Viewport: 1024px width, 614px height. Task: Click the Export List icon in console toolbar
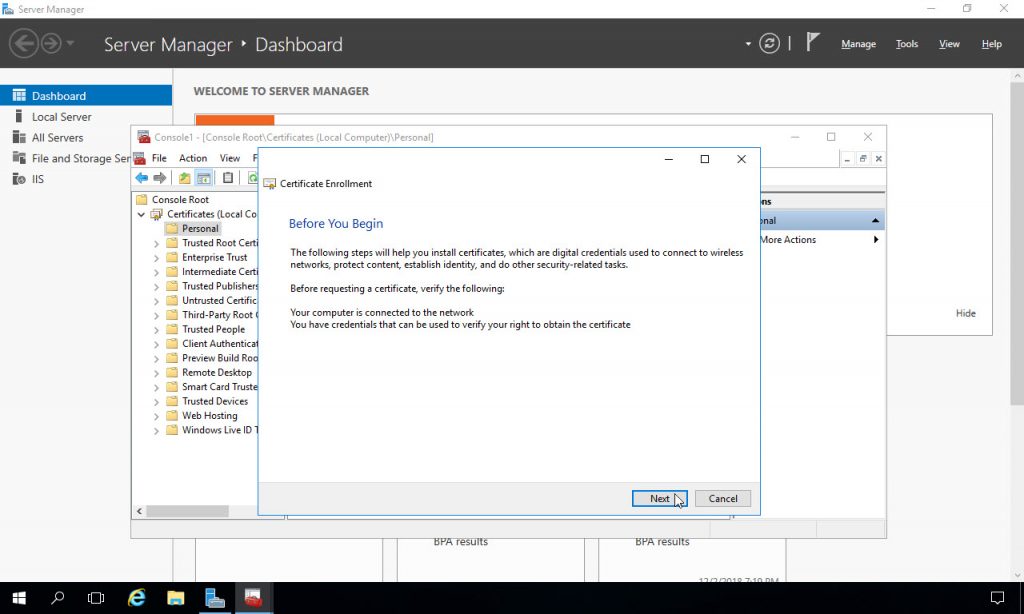(184, 178)
